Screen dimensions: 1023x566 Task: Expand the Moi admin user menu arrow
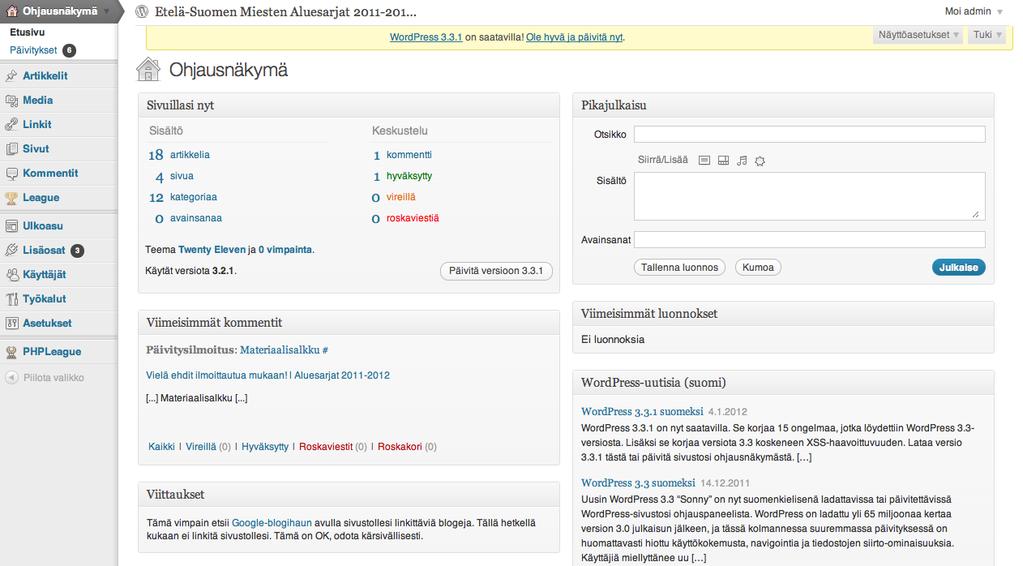(x=1000, y=12)
